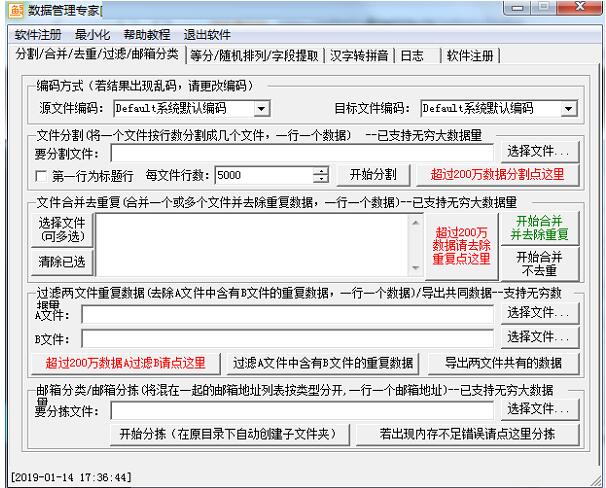Click 超过200万数据请去除重复点这里 button
This screenshot has height=488, width=606.
click(461, 246)
